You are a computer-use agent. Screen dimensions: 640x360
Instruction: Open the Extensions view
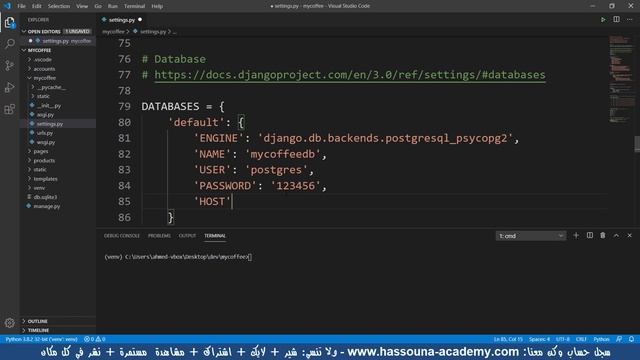click(x=9, y=109)
